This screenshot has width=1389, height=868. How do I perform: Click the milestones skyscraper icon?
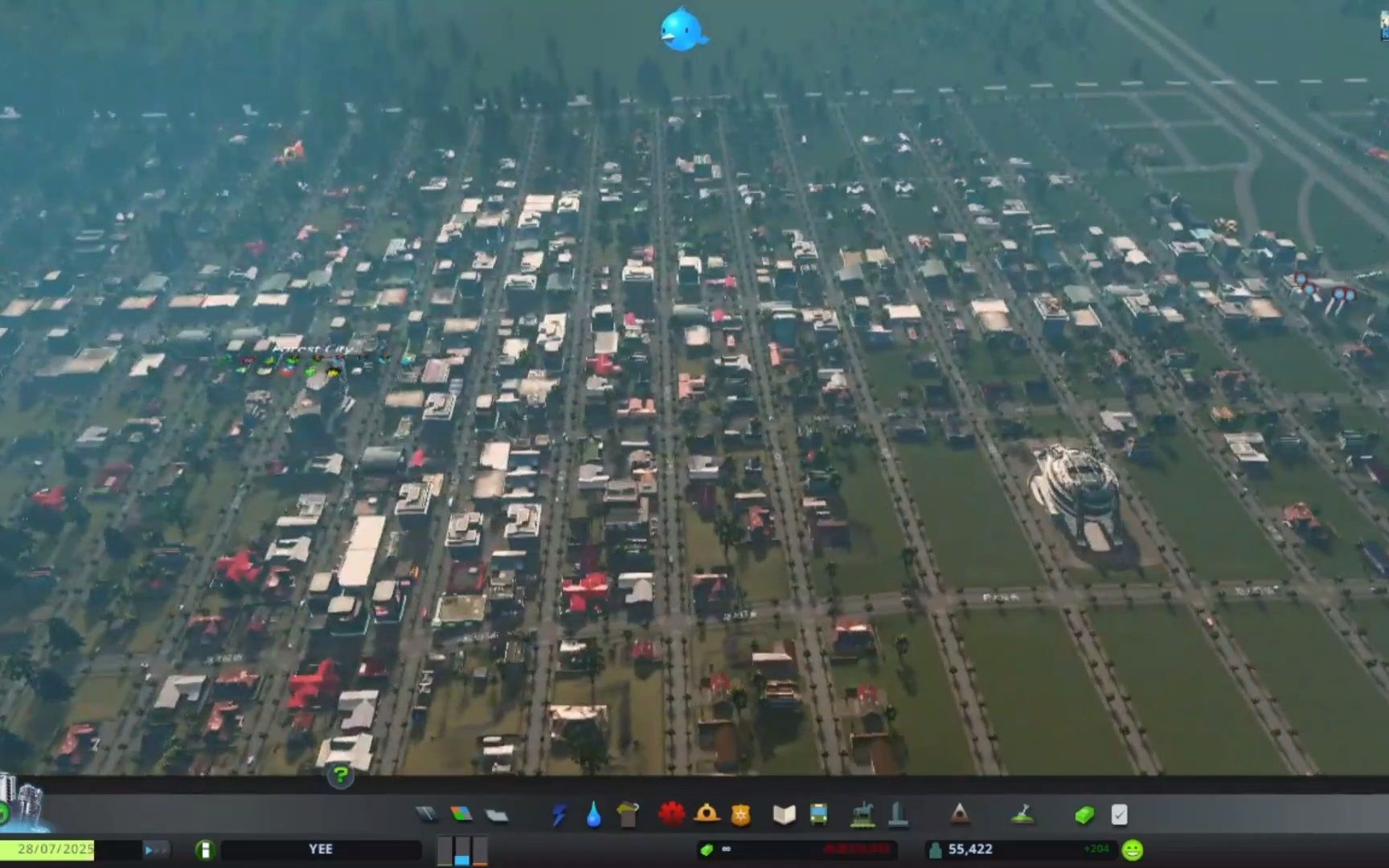coord(23,804)
